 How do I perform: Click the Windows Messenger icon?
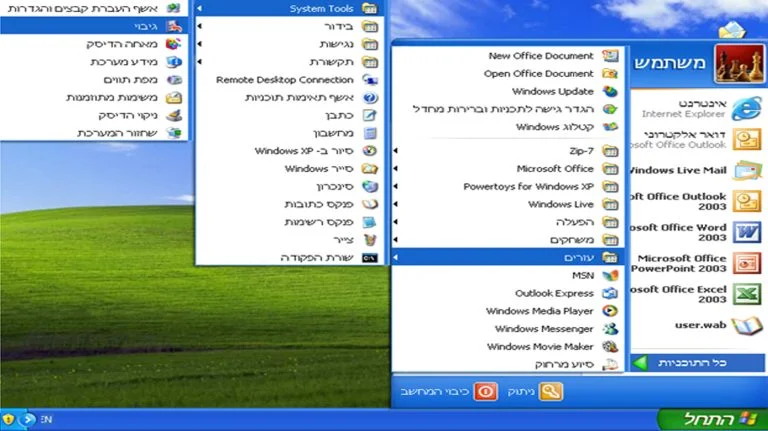pyautogui.click(x=610, y=329)
